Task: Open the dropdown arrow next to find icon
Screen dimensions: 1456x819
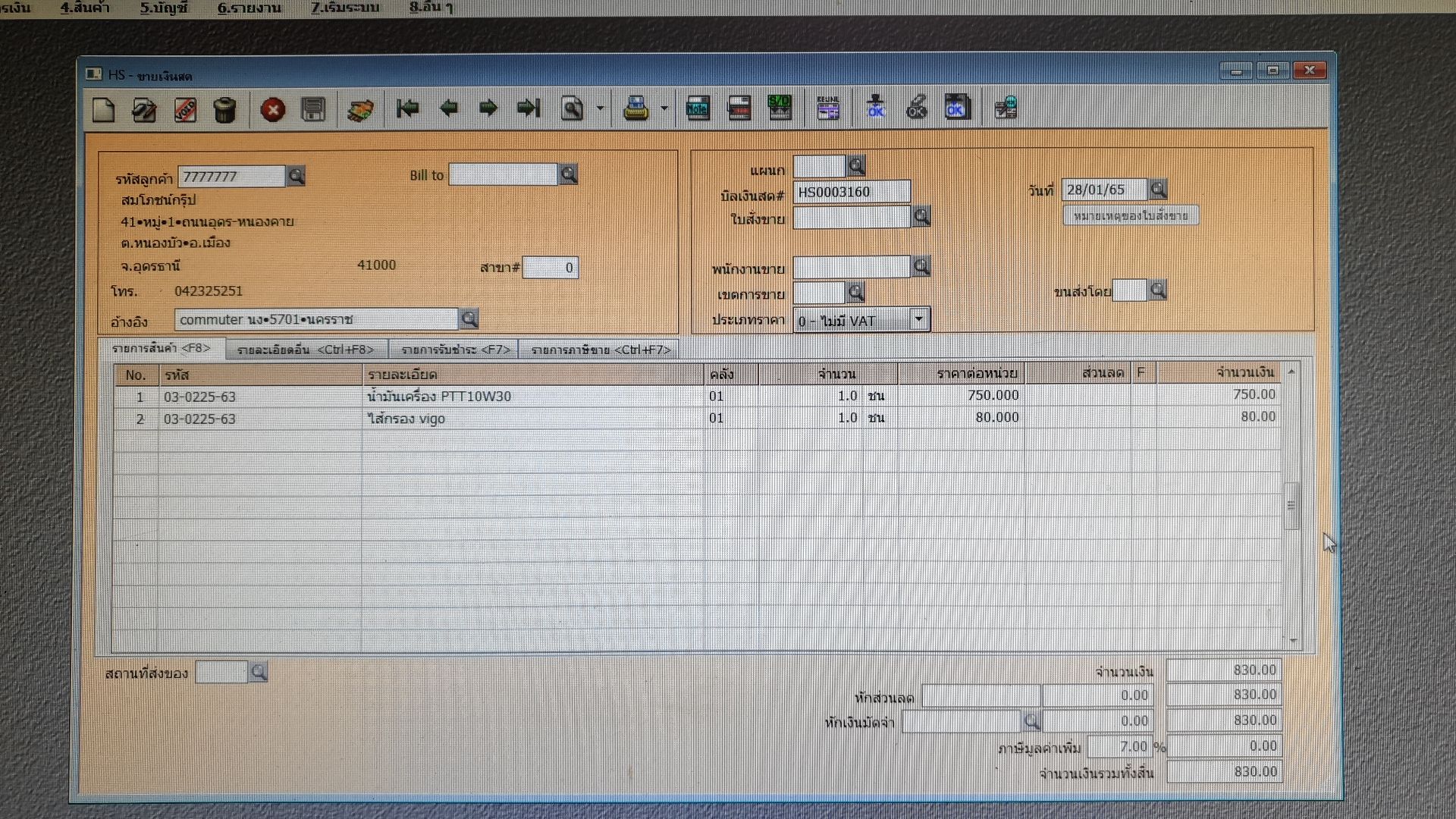Action: 600,108
